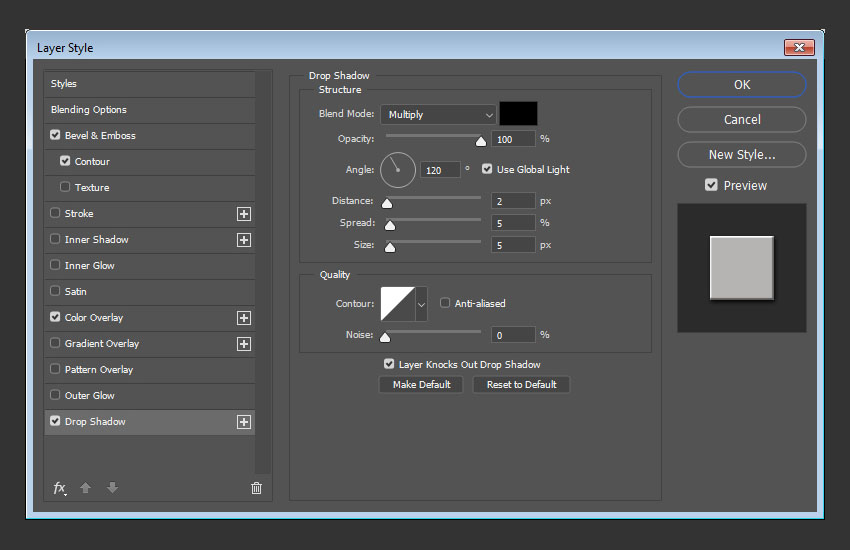Uncheck the Drop Shadow checkbox
The image size is (850, 550).
point(55,421)
